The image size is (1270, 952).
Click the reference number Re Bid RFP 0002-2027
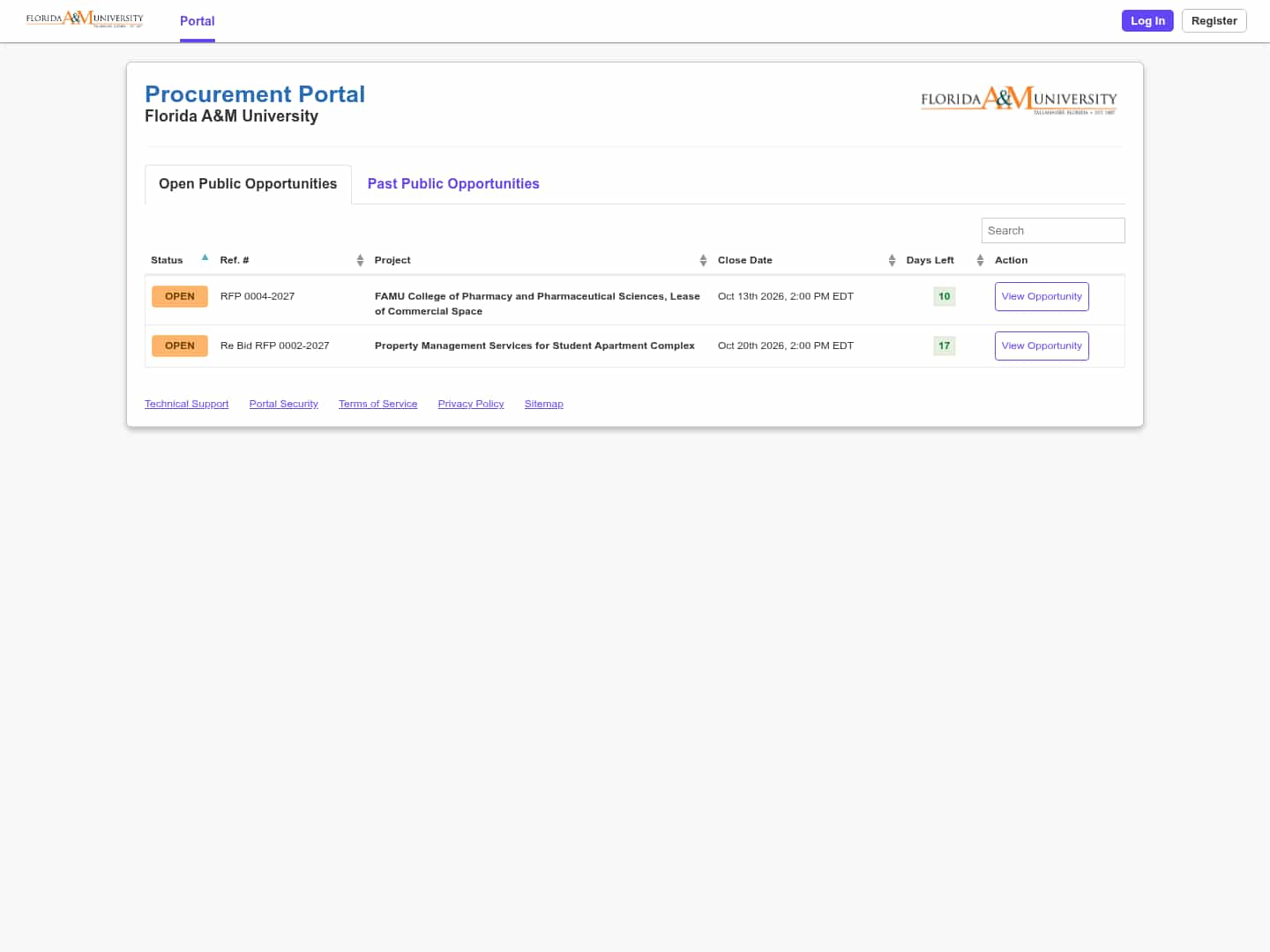[x=275, y=346]
